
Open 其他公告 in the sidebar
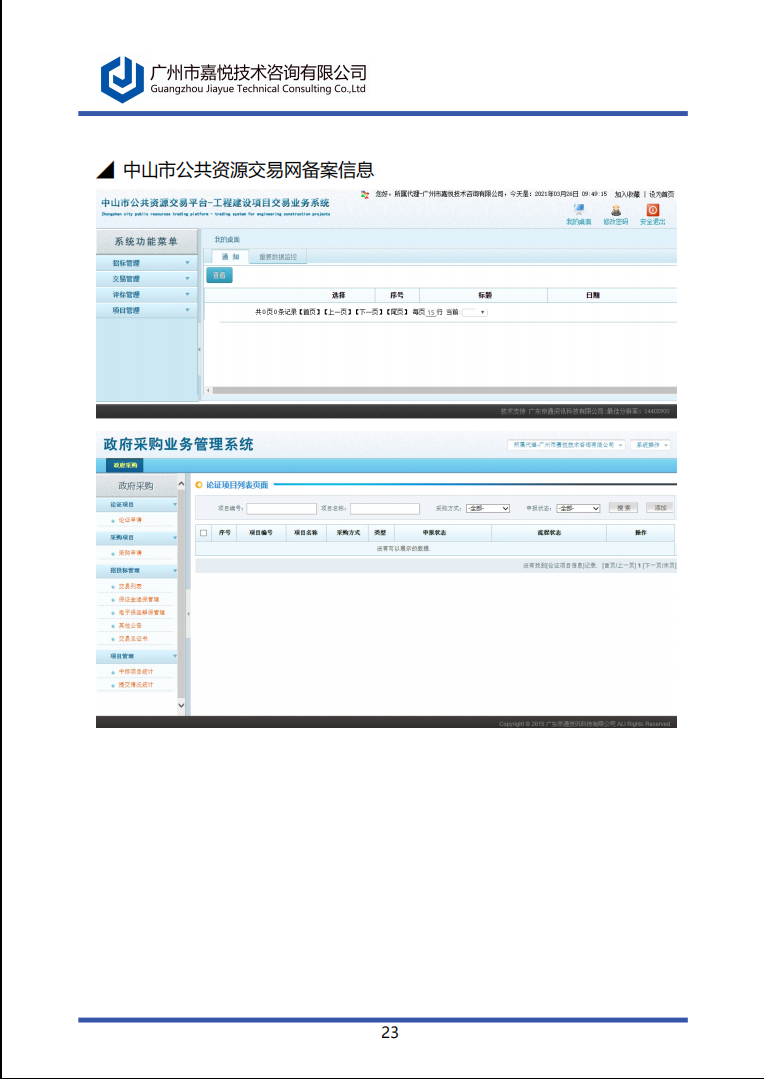click(130, 626)
